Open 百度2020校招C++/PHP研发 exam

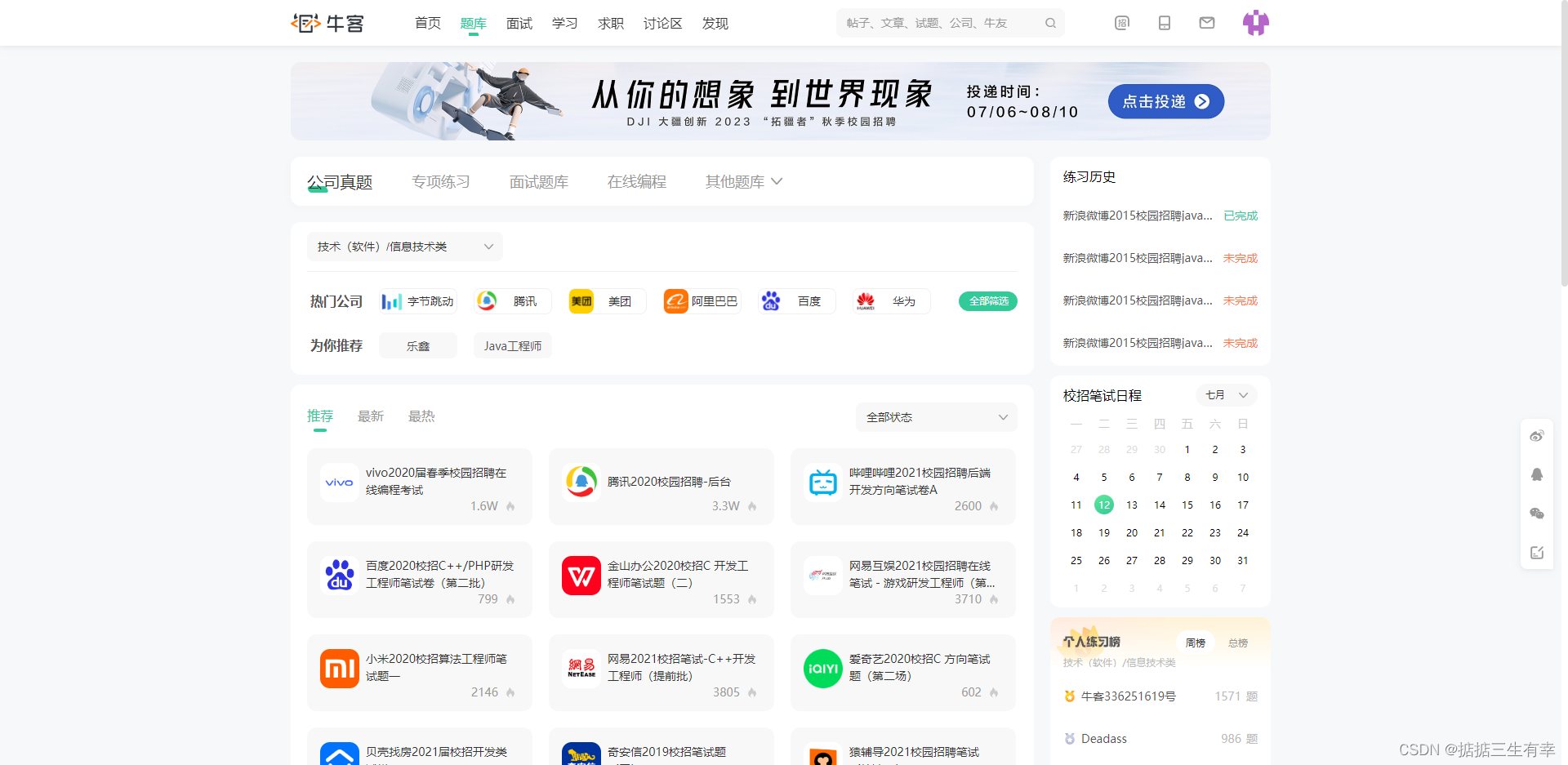coord(420,580)
